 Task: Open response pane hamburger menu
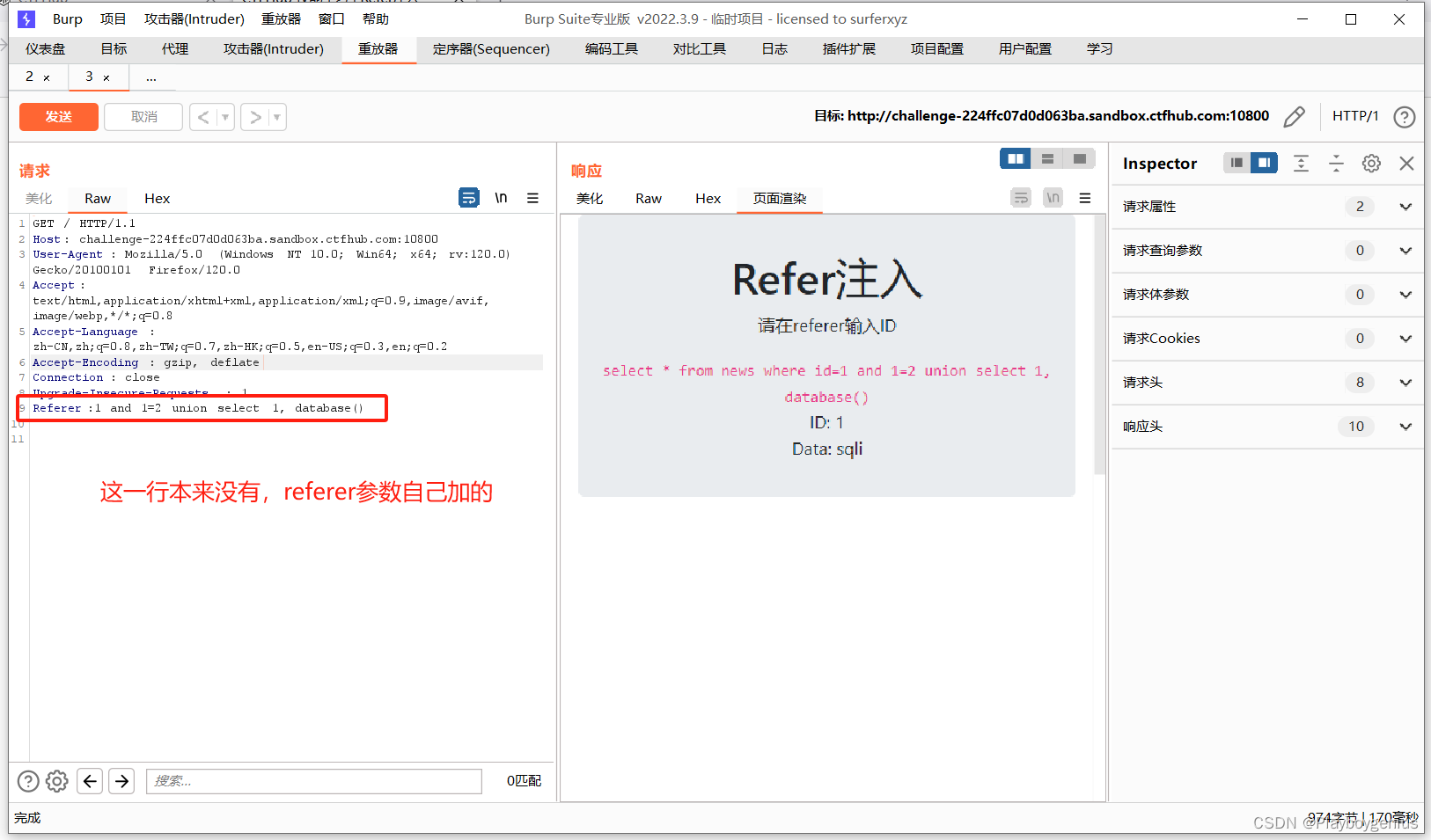pos(1085,198)
